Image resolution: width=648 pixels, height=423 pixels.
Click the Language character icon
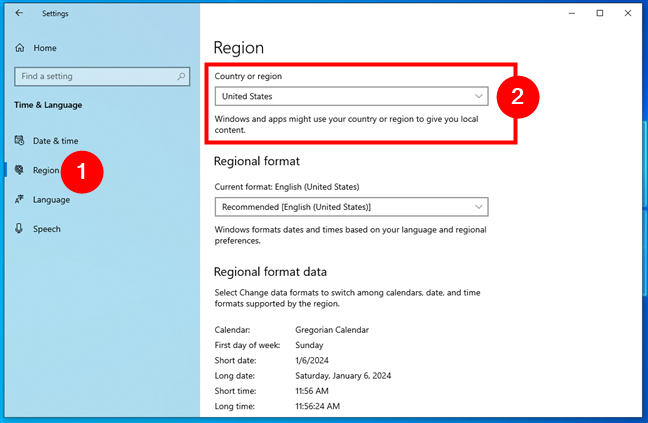(19, 199)
